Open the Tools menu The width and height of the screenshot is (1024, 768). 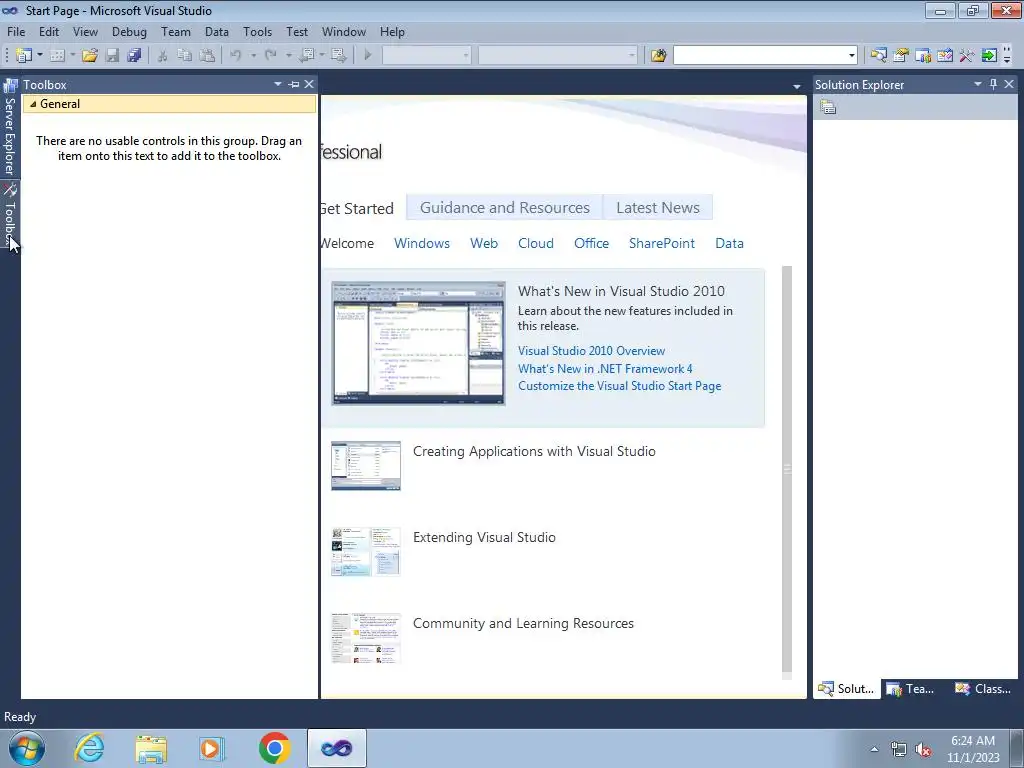[x=257, y=32]
